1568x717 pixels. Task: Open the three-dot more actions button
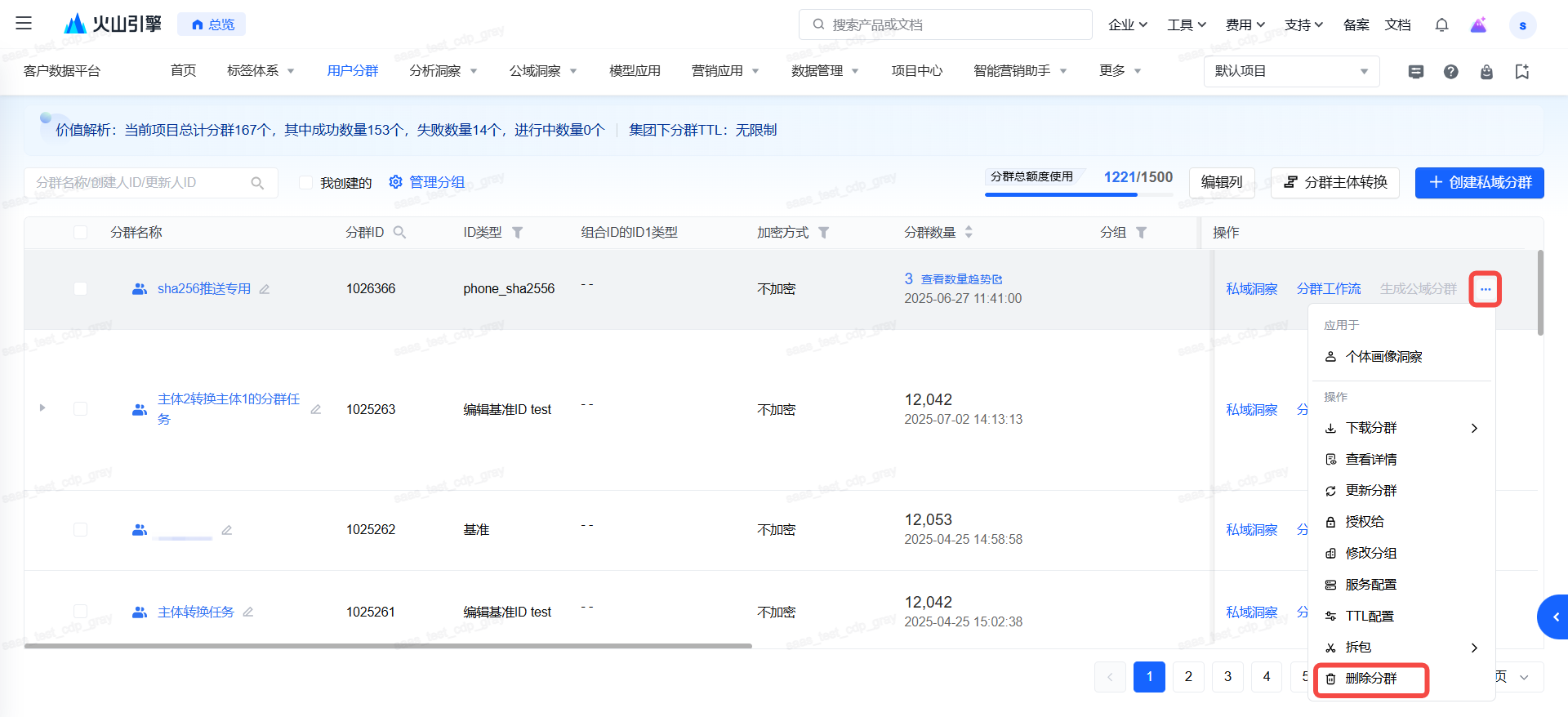[1485, 289]
